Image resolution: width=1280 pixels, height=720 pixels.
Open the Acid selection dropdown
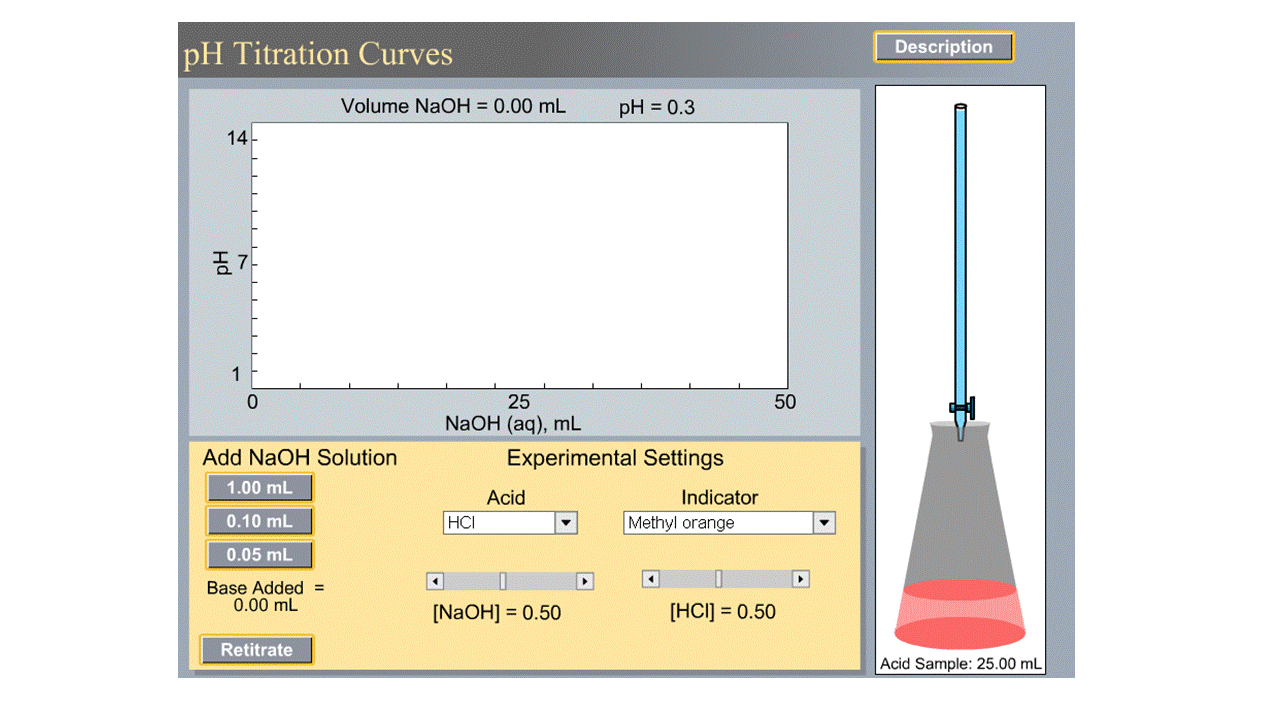(x=566, y=522)
